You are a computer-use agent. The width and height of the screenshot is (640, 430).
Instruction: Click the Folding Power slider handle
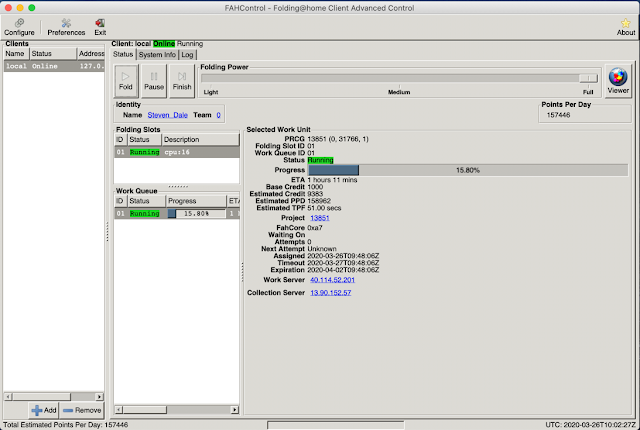coord(588,78)
